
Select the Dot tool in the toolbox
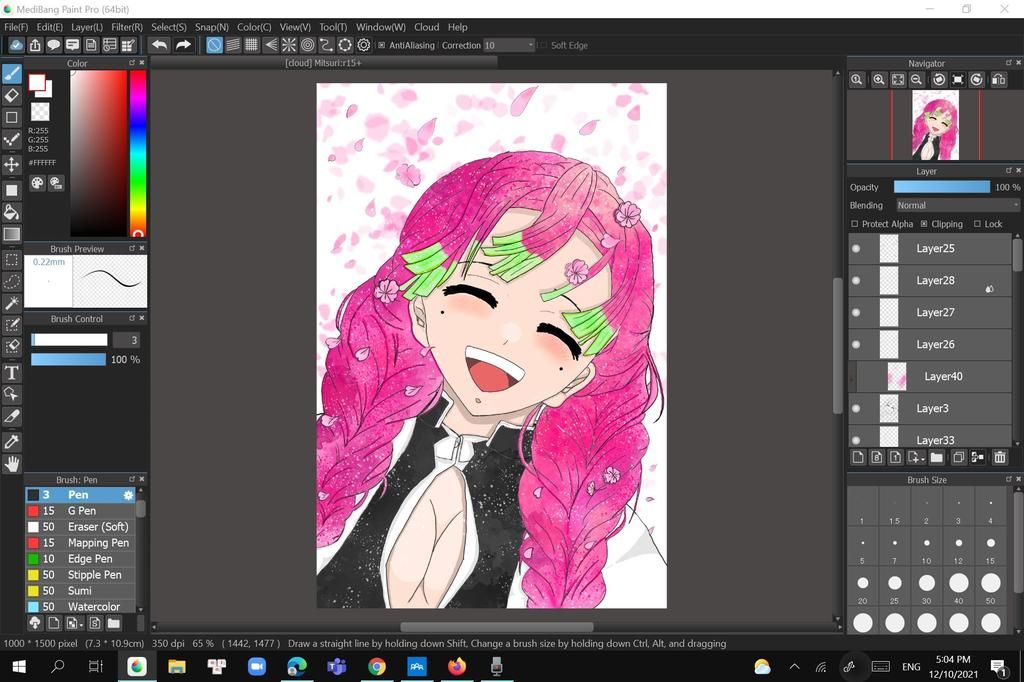click(x=12, y=140)
